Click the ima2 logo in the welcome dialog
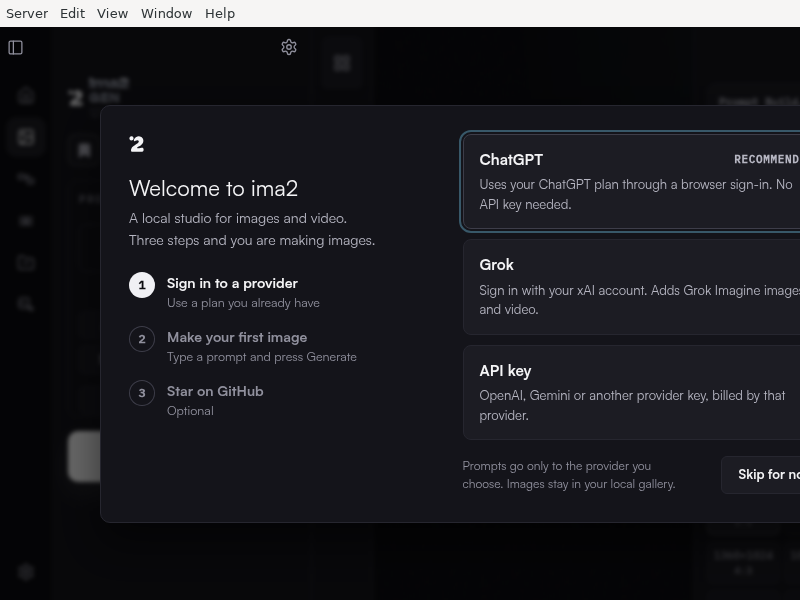This screenshot has height=600, width=800. click(136, 144)
